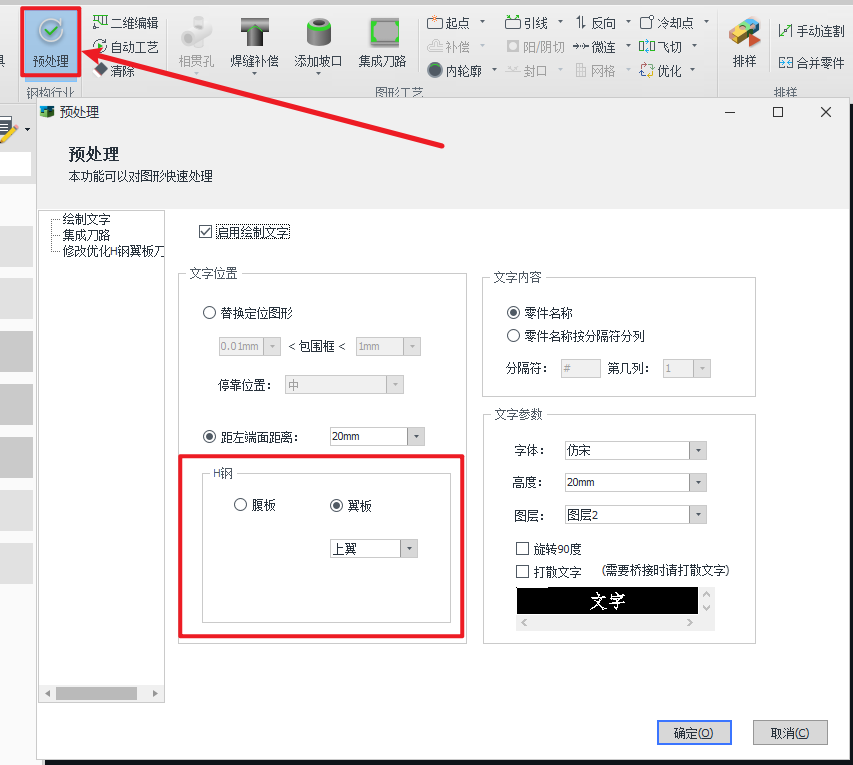
Task: Open the 排样 nesting tool
Action: coord(744,42)
